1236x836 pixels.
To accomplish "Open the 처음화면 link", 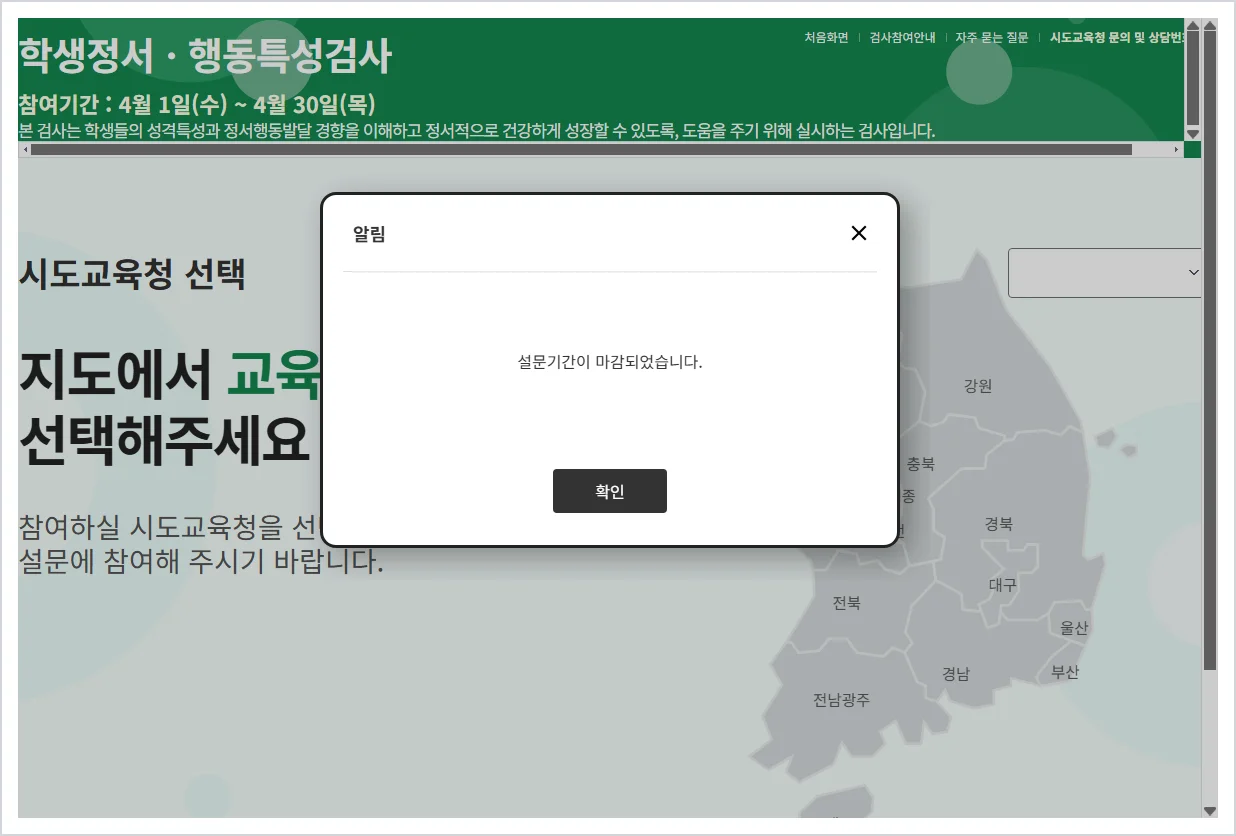I will click(826, 37).
